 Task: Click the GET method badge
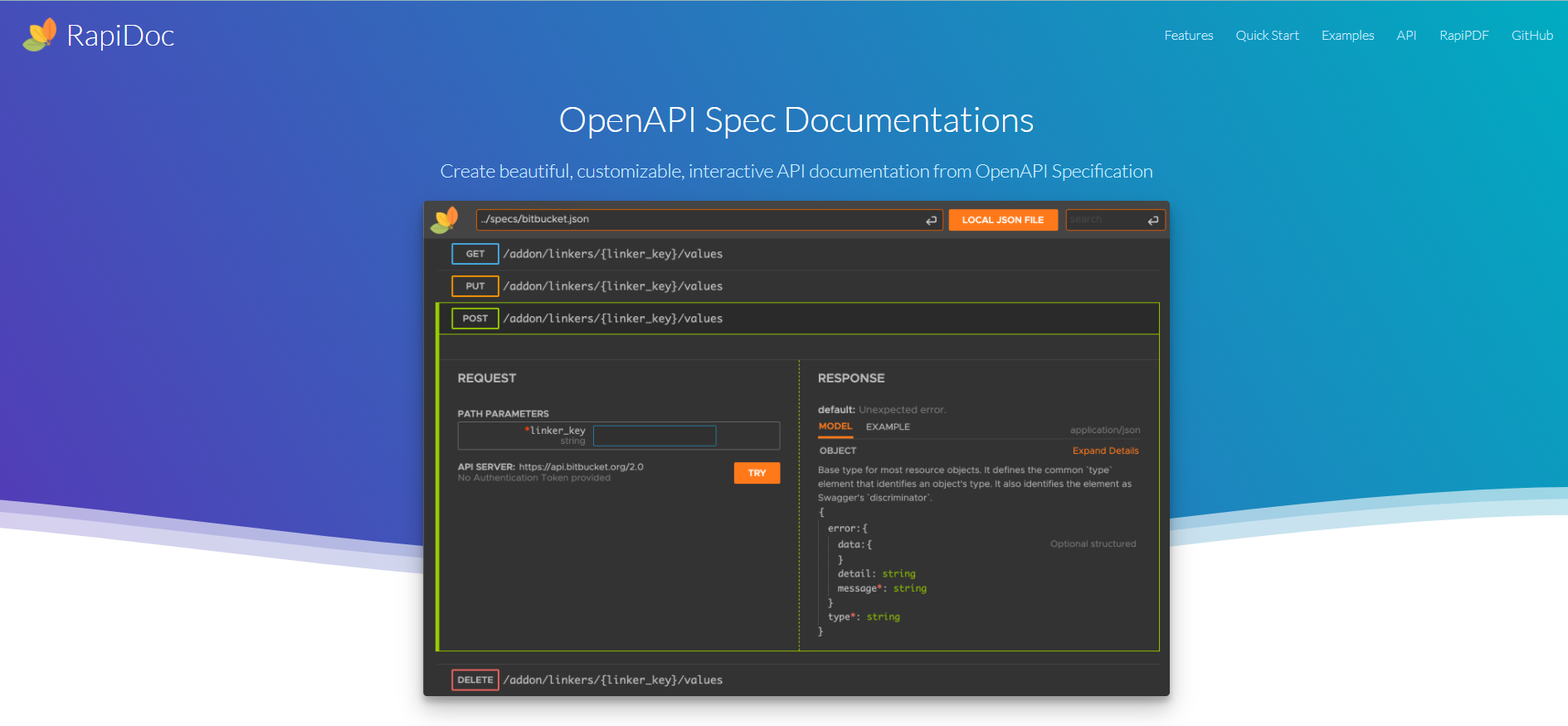(x=475, y=254)
